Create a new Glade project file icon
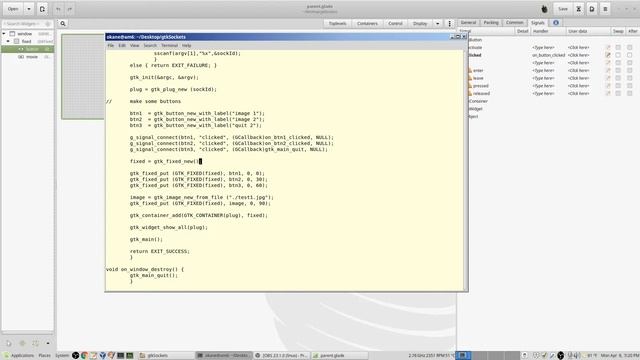The image size is (640, 360). point(42,9)
